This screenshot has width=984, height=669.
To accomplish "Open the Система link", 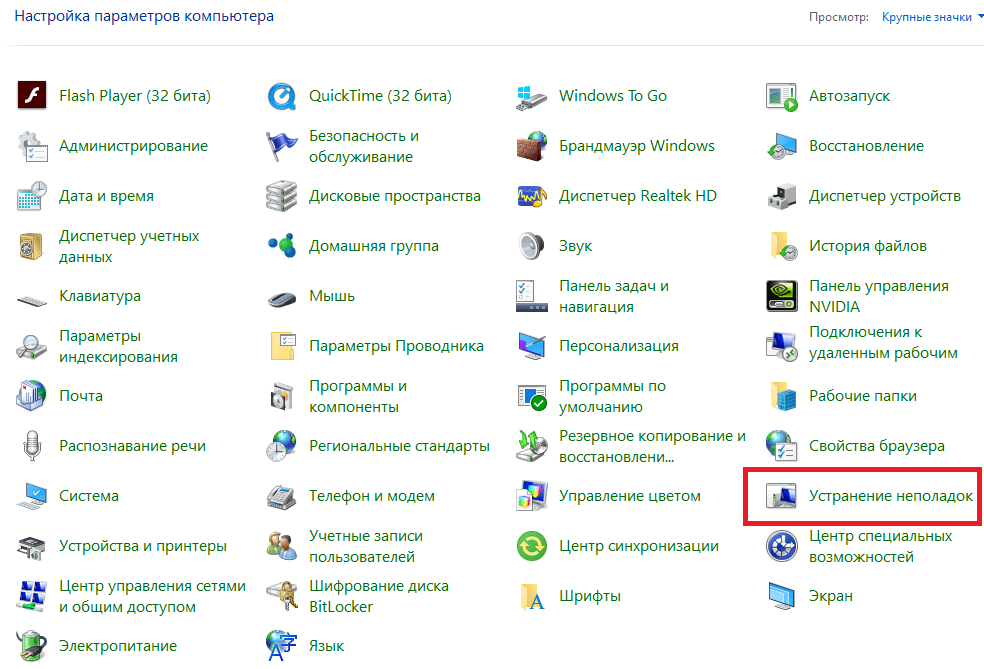I will 89,496.
